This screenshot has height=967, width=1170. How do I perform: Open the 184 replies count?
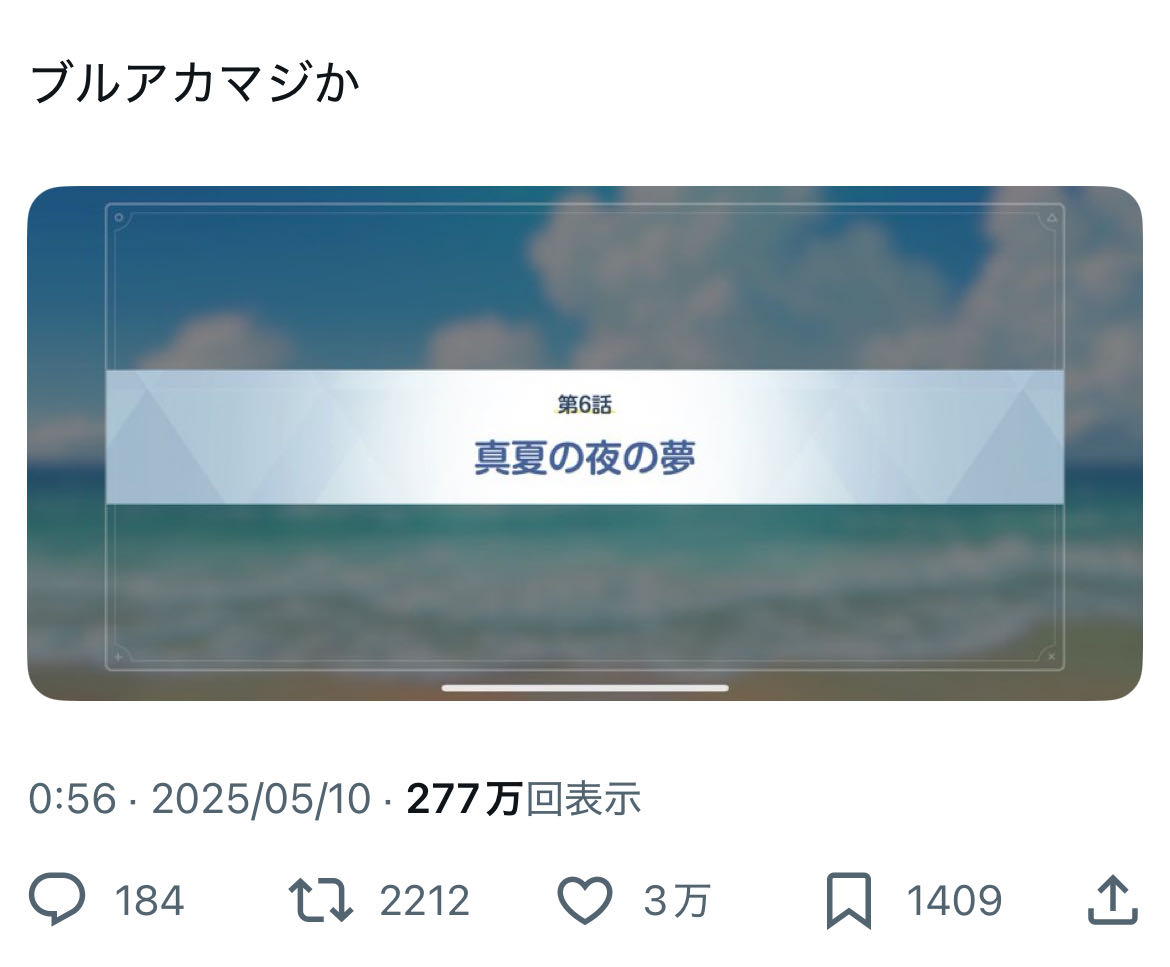coord(149,901)
